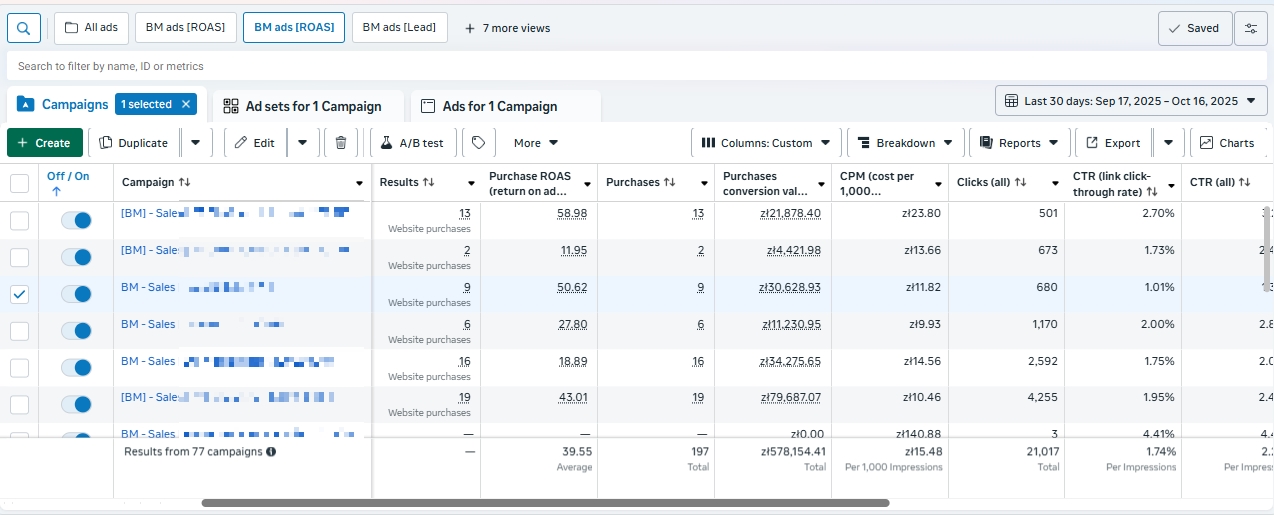Click the green Create button
Screen dimensions: 1274x515
[x=44, y=143]
